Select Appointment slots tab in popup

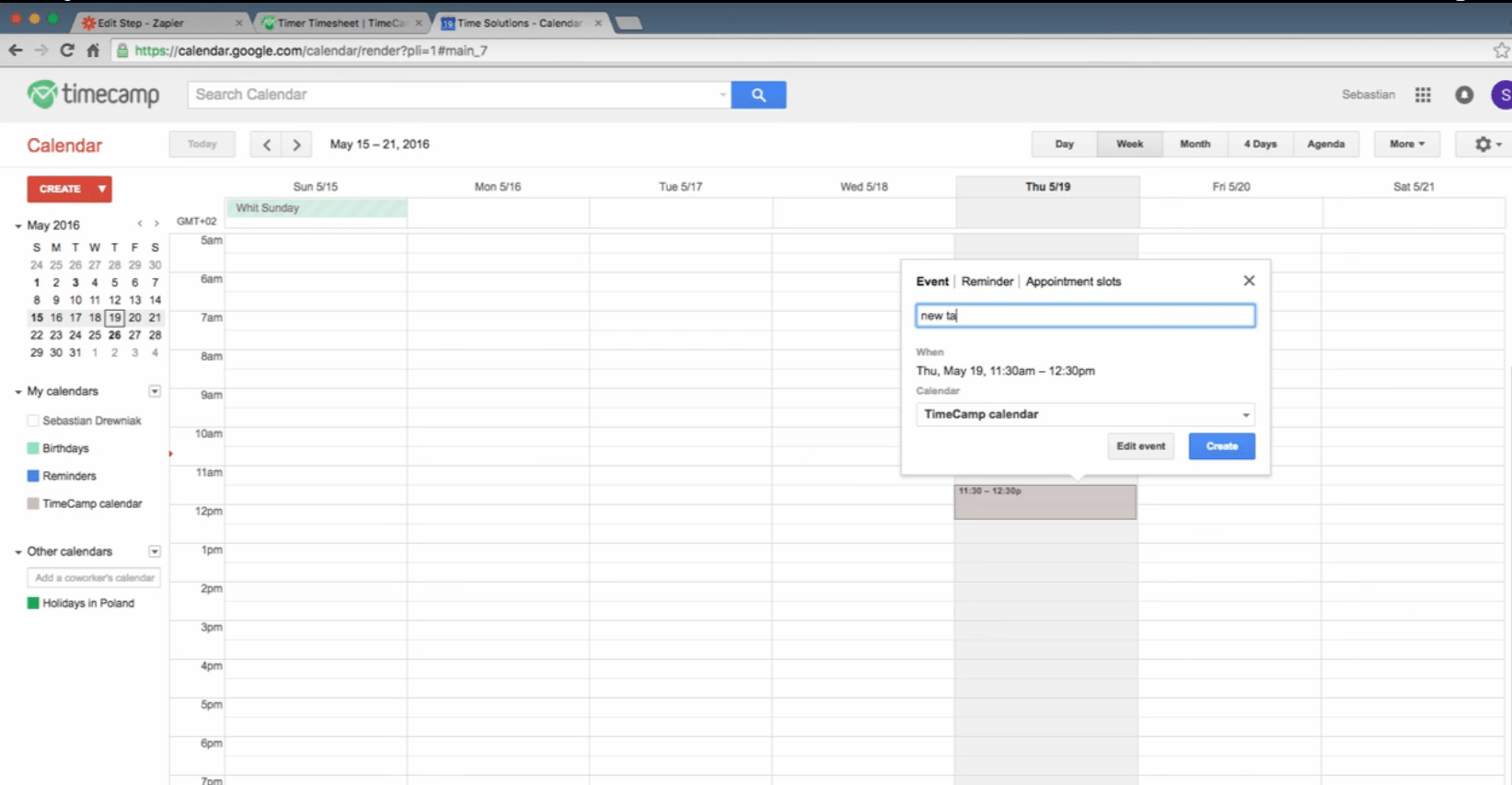[1073, 282]
